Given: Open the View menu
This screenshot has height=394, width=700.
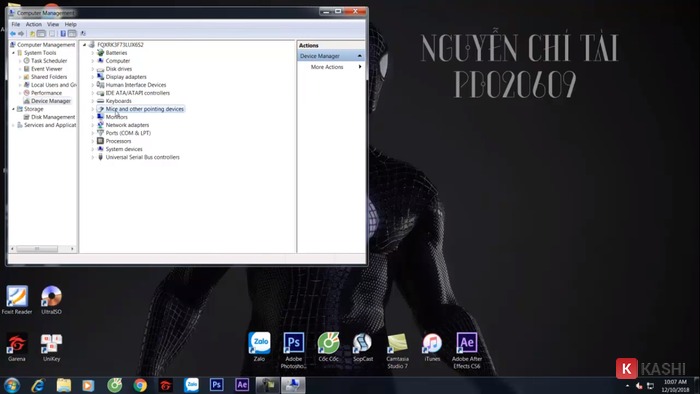Looking at the screenshot, I should 53,24.
